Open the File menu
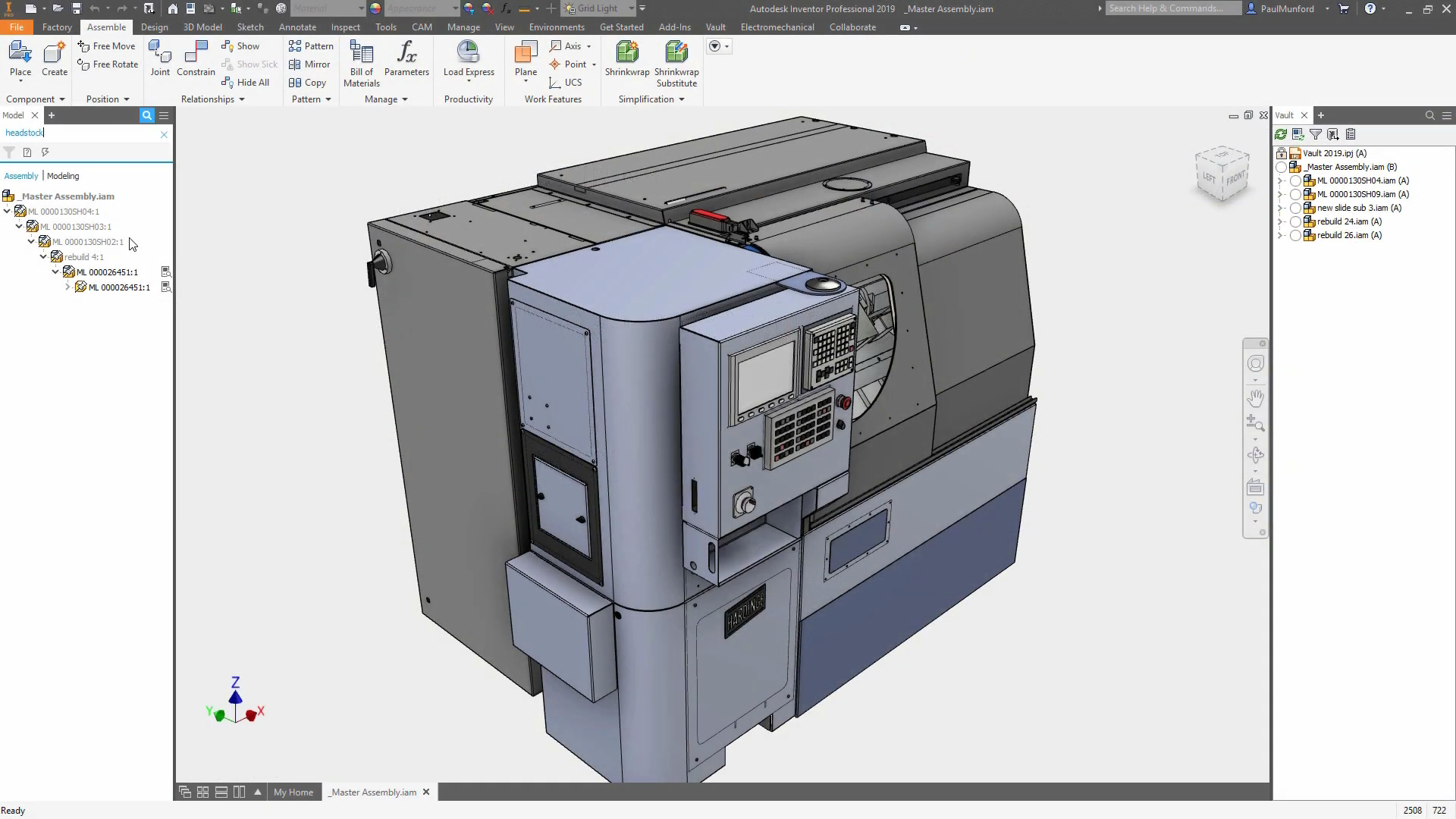Screen dimensions: 1456x819 tap(17, 27)
